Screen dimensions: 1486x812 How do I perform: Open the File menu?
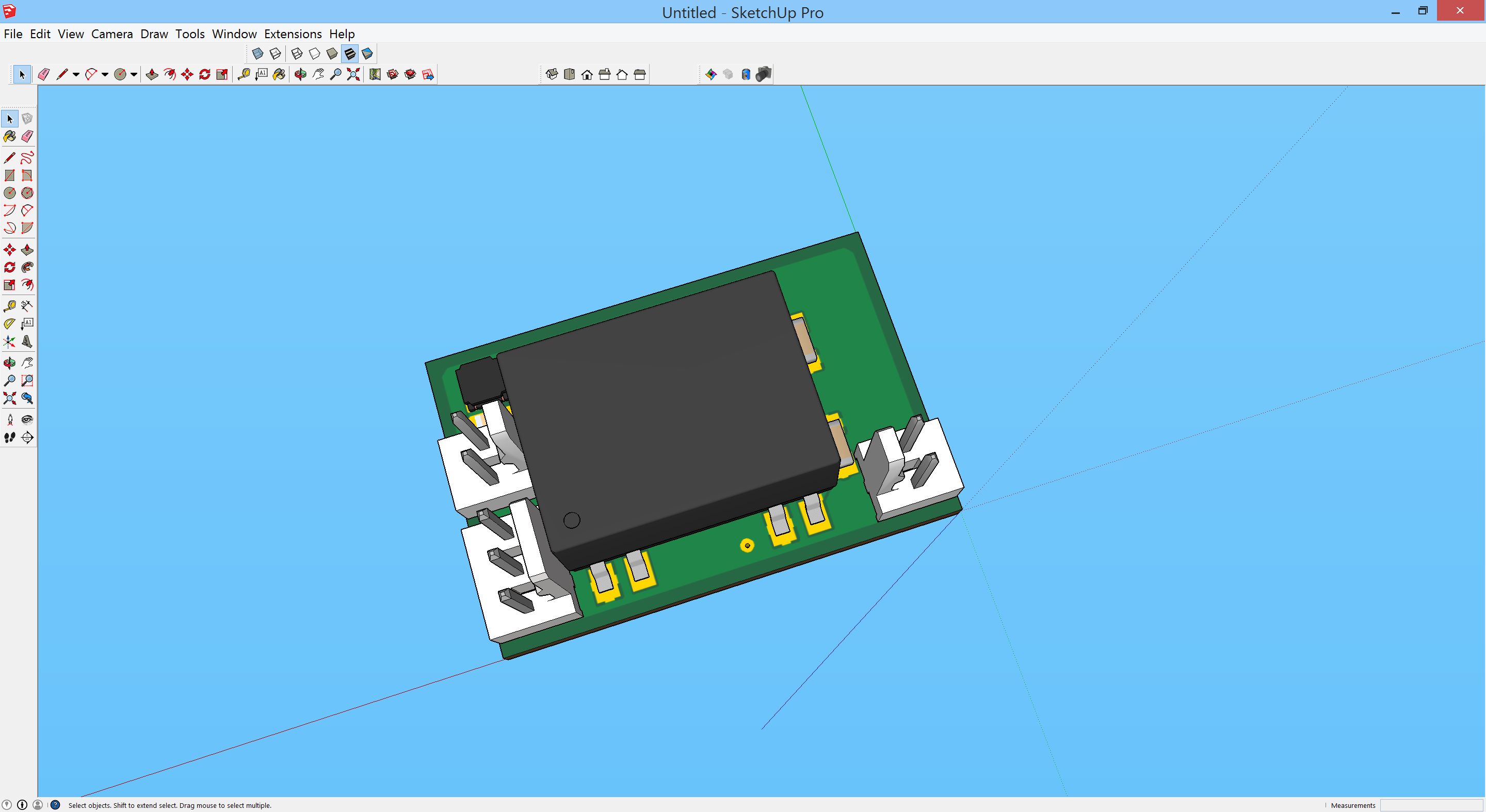coord(13,34)
